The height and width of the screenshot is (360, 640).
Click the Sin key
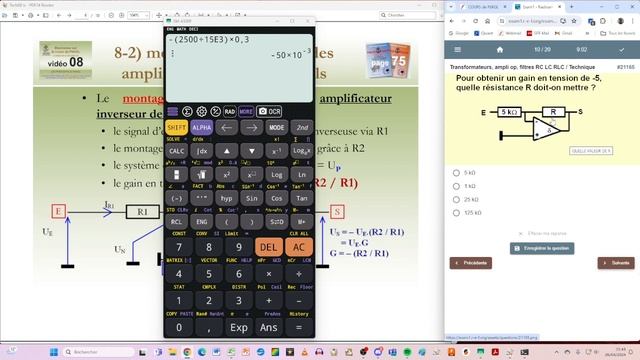(251, 198)
